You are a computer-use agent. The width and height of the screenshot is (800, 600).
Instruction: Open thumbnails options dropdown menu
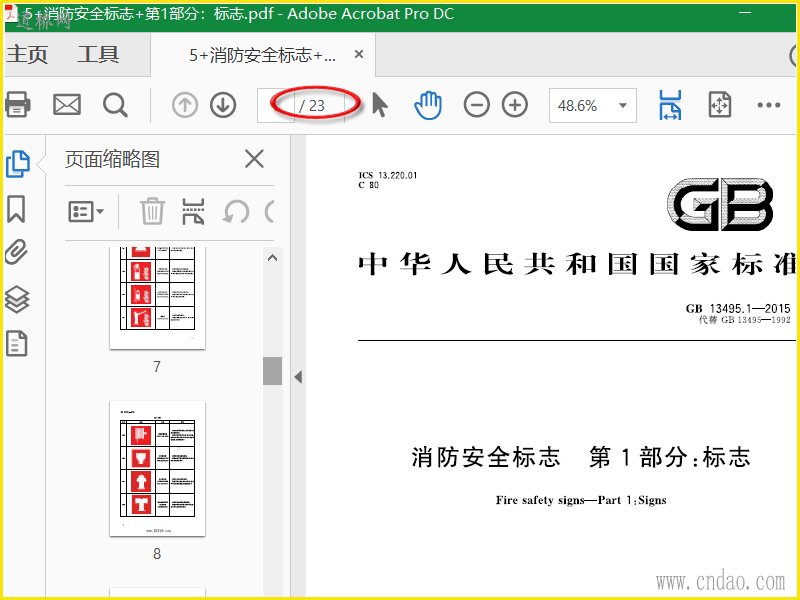pyautogui.click(x=86, y=211)
